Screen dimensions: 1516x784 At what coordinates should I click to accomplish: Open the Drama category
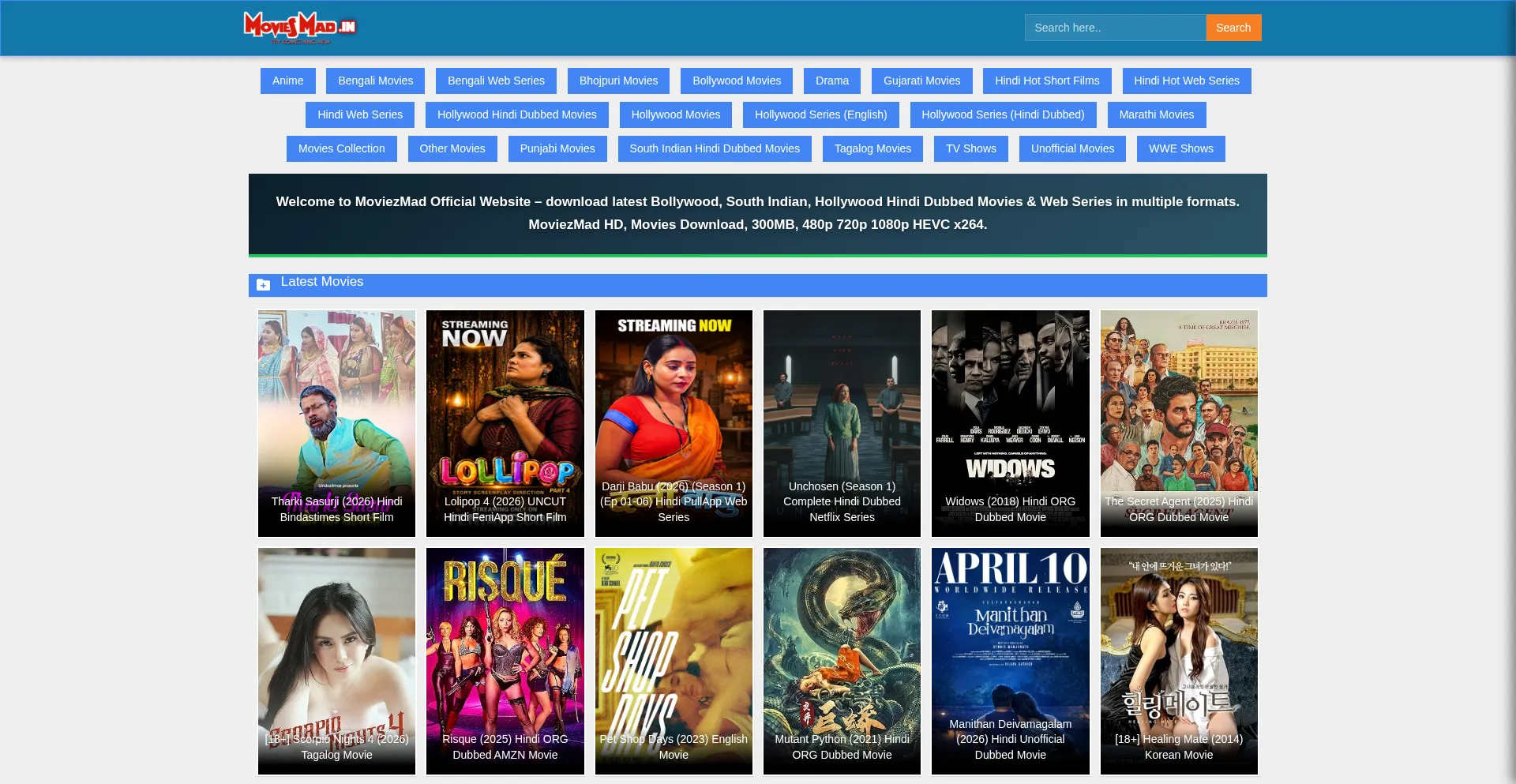[832, 81]
